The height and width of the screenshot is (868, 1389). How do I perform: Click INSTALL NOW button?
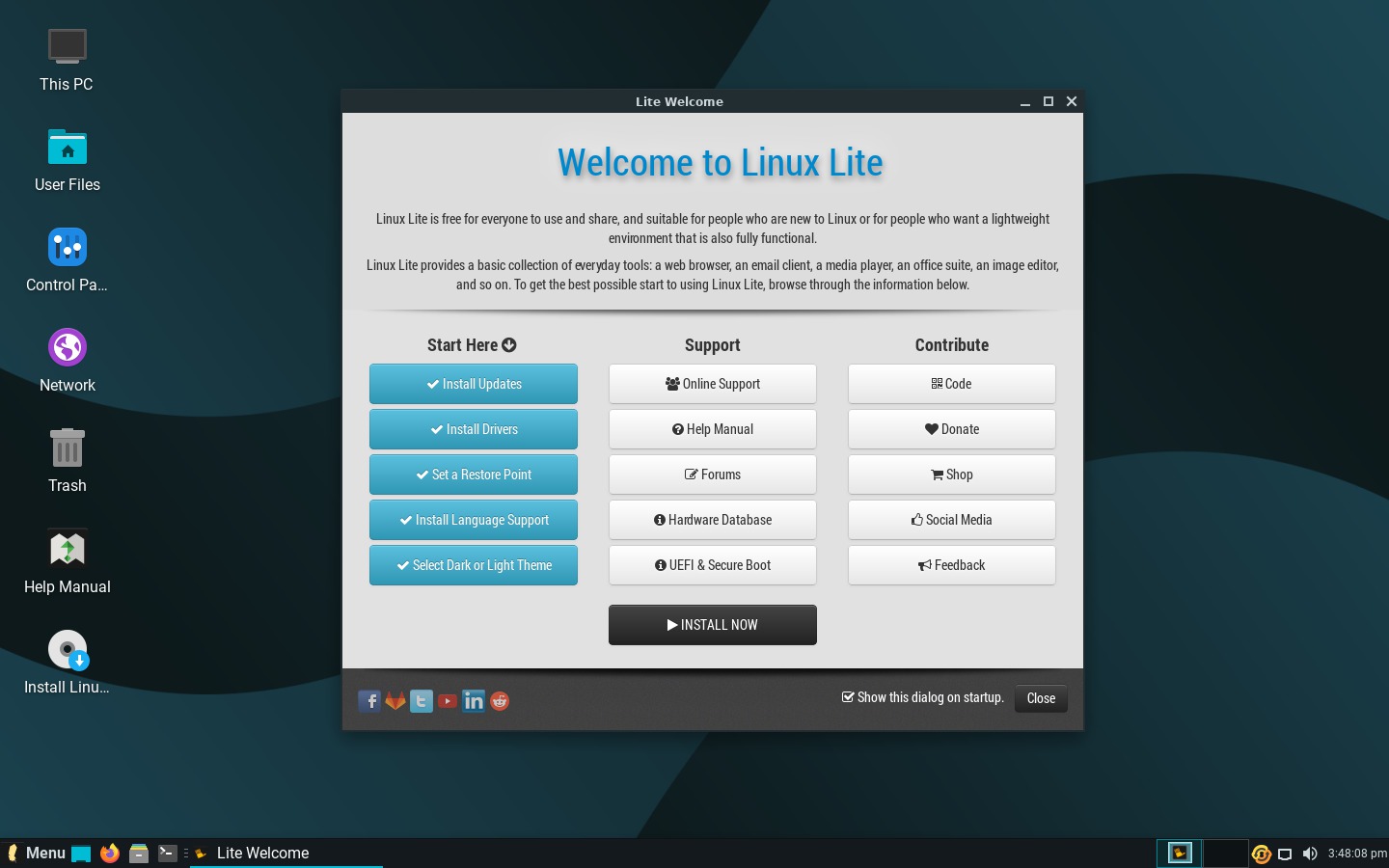713,625
